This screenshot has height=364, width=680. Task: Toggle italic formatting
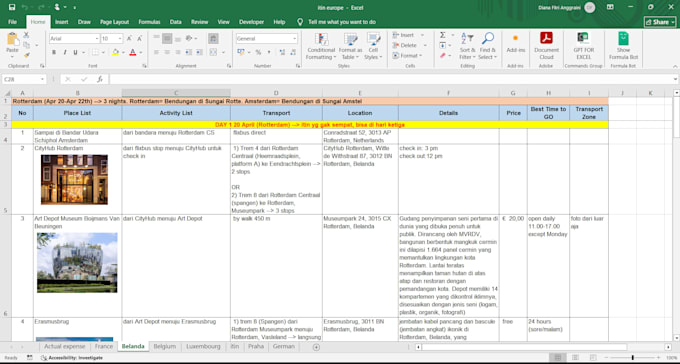pyautogui.click(x=65, y=52)
